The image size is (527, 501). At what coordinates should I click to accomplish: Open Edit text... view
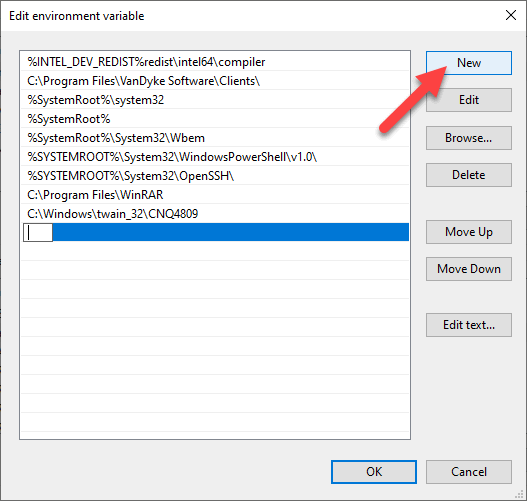coord(469,325)
